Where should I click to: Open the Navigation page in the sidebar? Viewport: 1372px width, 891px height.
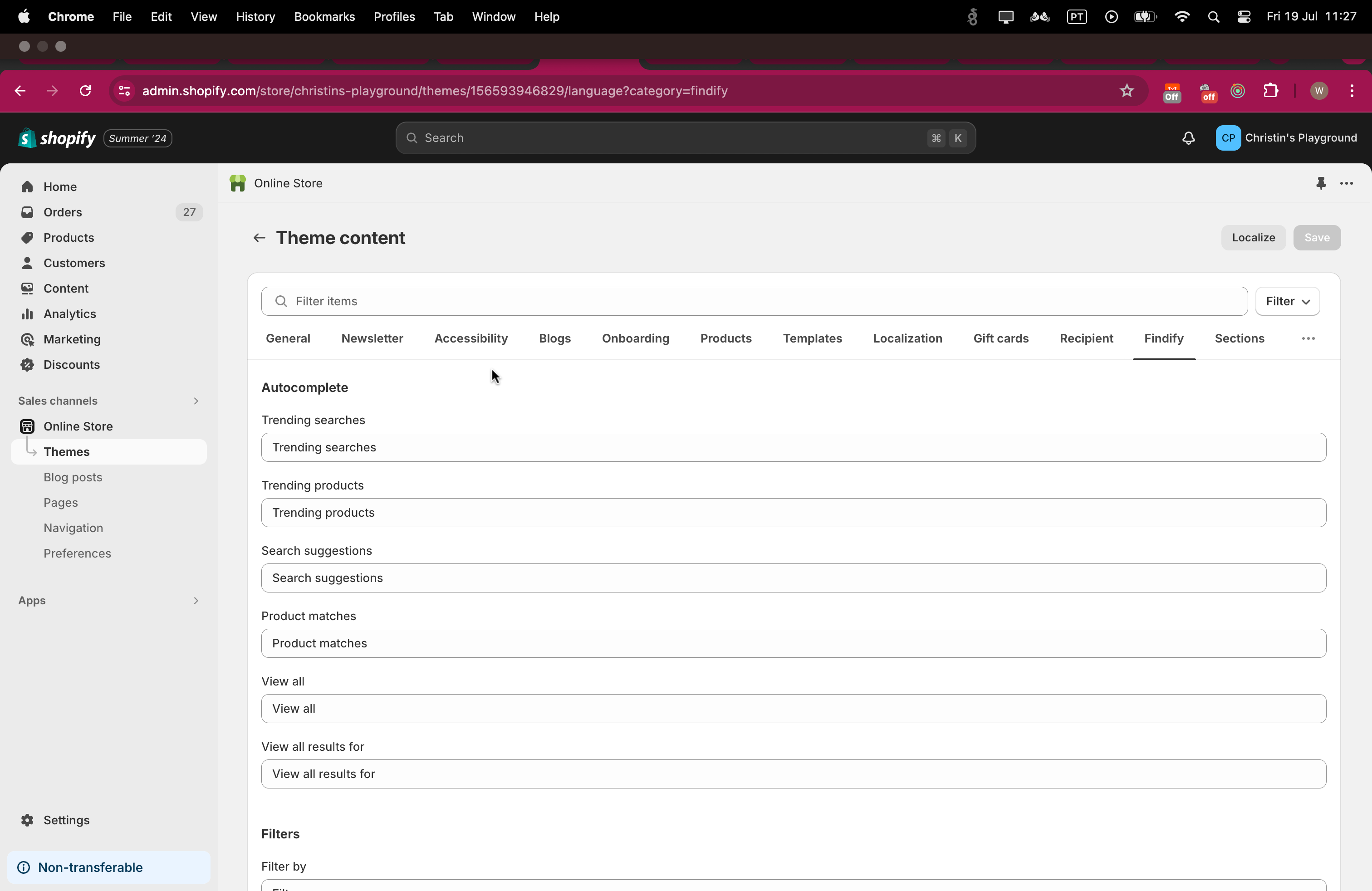tap(73, 528)
